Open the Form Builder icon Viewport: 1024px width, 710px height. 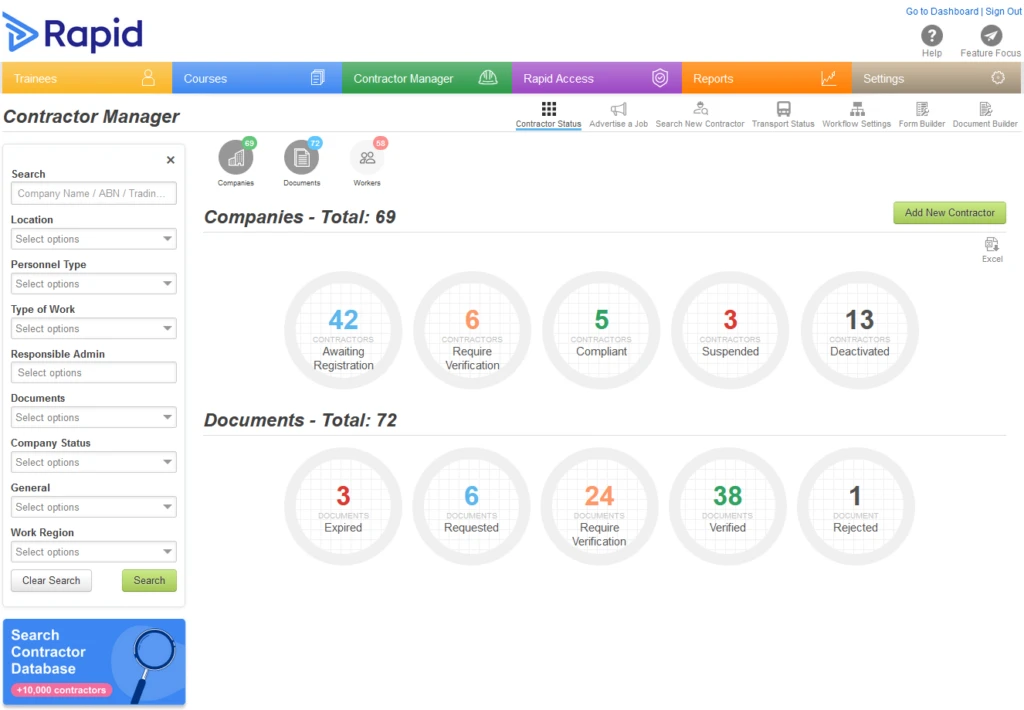coord(921,108)
